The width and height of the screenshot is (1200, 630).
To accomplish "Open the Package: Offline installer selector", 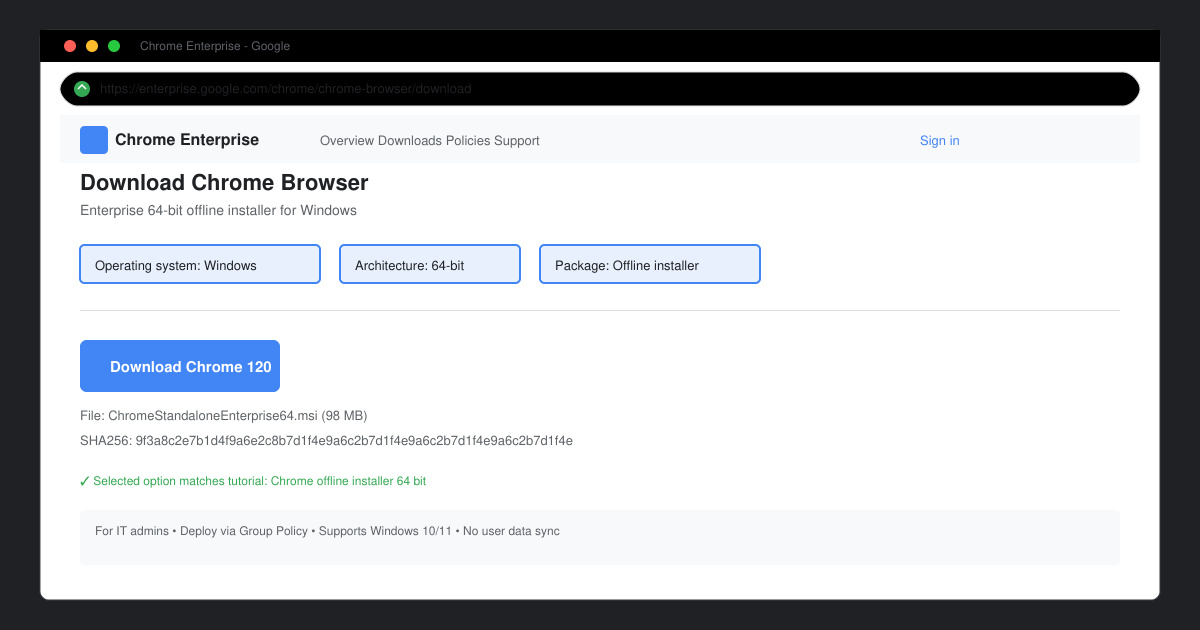I will point(650,264).
